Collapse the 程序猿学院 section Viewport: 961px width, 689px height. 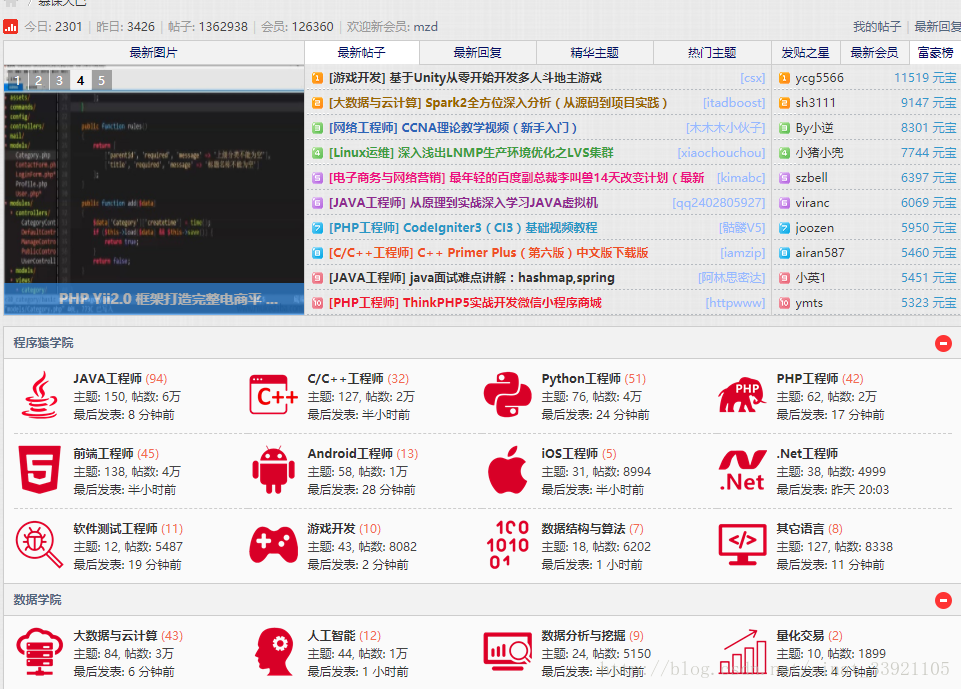click(x=943, y=343)
